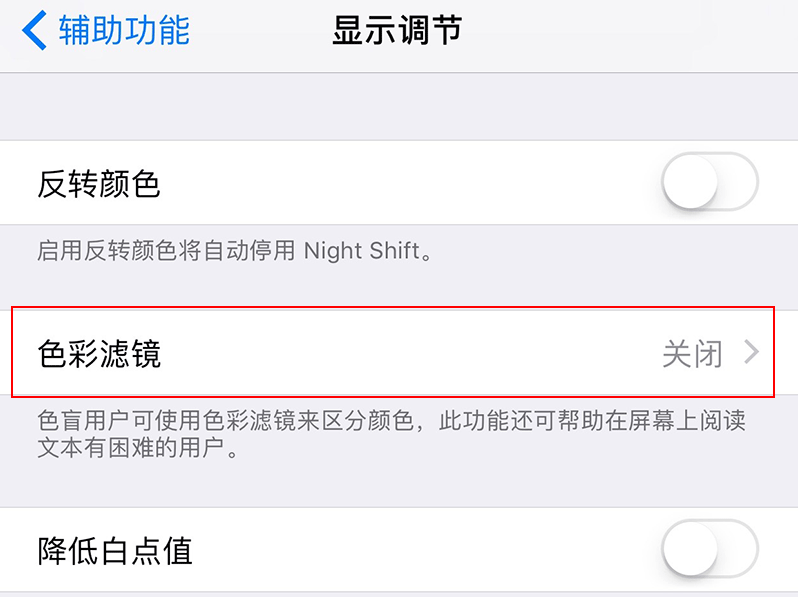Tap the 显示调节 page title
This screenshot has width=799, height=597.
[x=397, y=31]
